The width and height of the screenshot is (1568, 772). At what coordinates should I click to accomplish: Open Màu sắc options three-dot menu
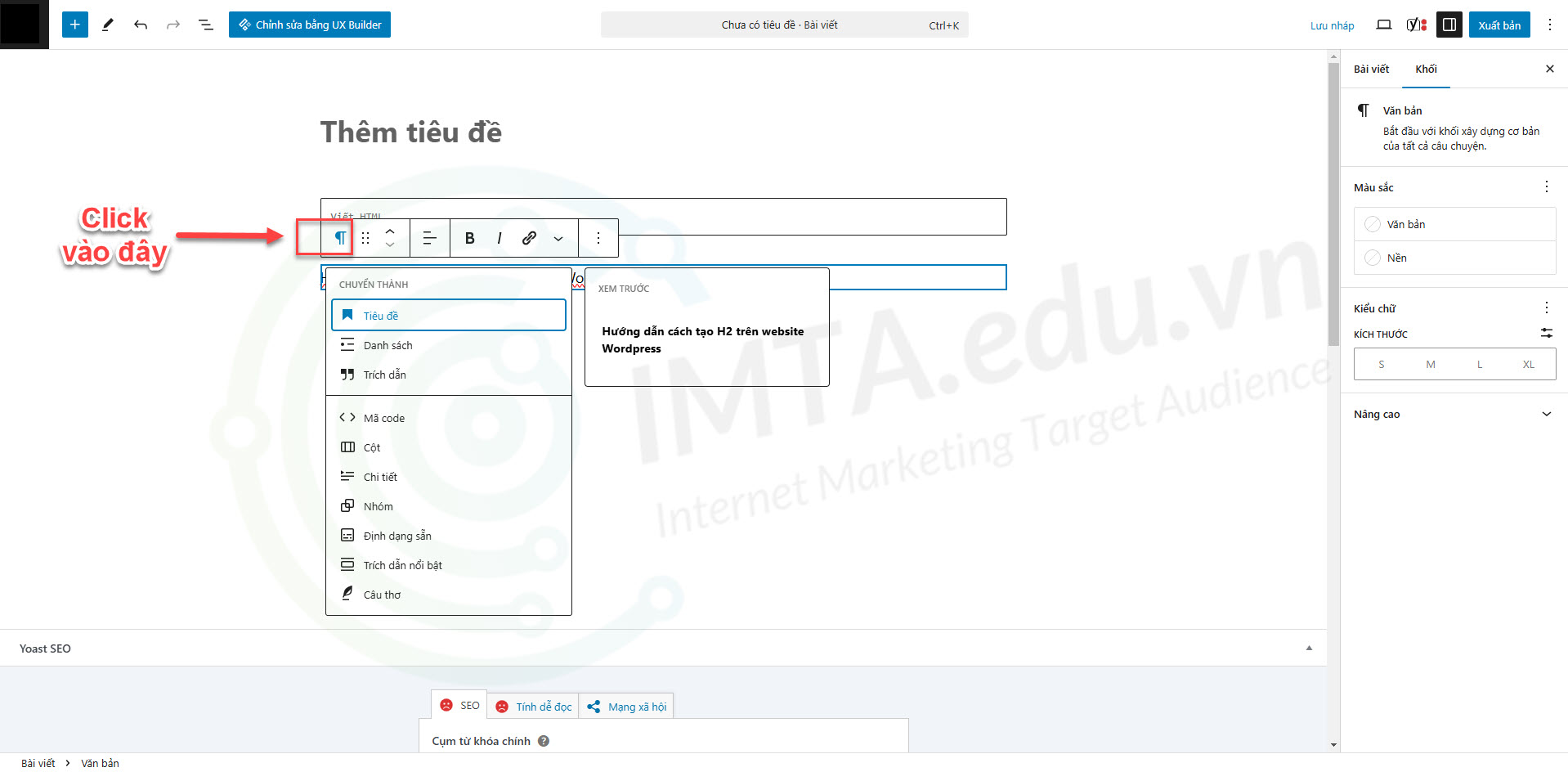pos(1546,186)
